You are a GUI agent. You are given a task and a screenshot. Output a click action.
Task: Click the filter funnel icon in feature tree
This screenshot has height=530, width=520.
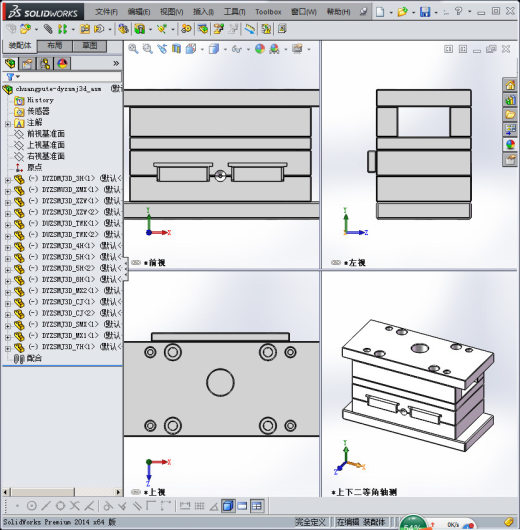point(10,77)
